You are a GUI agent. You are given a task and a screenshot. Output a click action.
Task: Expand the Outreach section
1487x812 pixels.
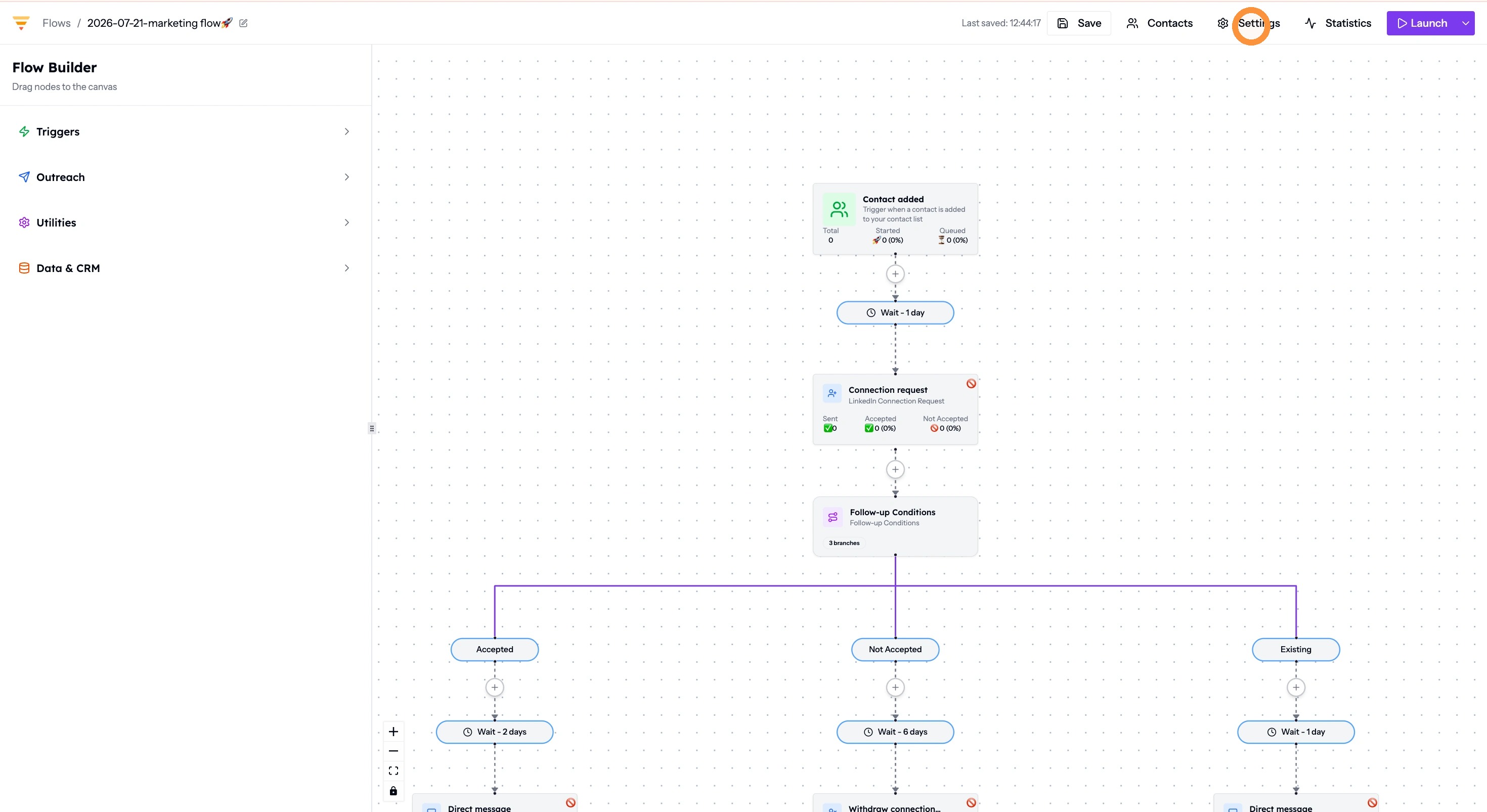(185, 177)
